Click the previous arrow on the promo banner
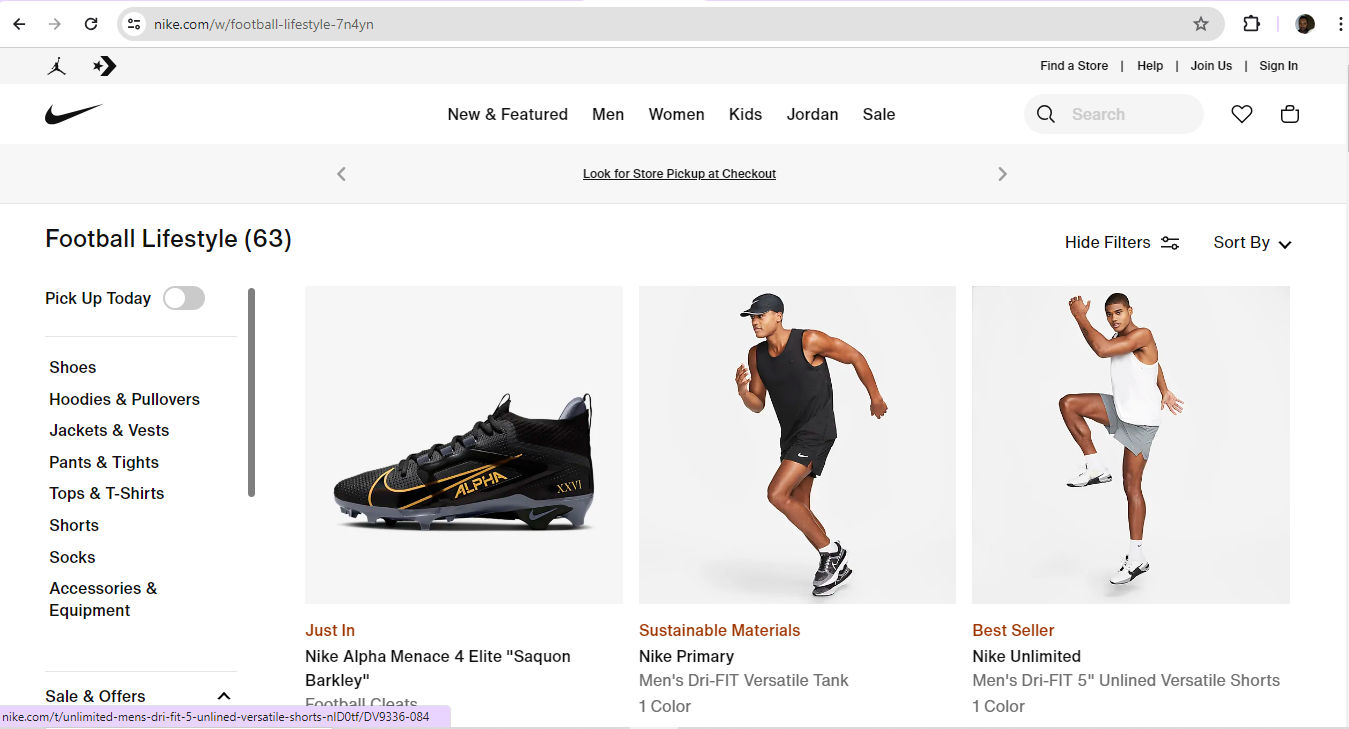Screen dimensions: 1349x729 pyautogui.click(x=341, y=173)
